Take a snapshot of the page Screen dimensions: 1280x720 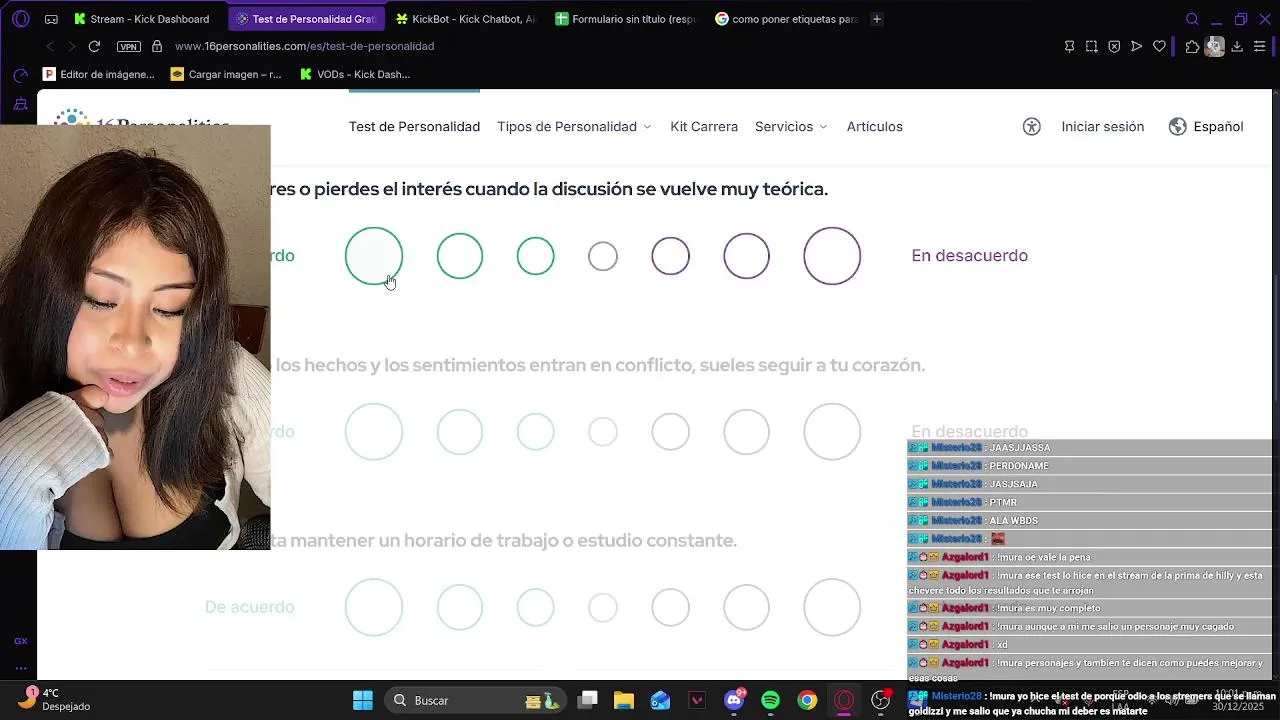(x=1092, y=46)
